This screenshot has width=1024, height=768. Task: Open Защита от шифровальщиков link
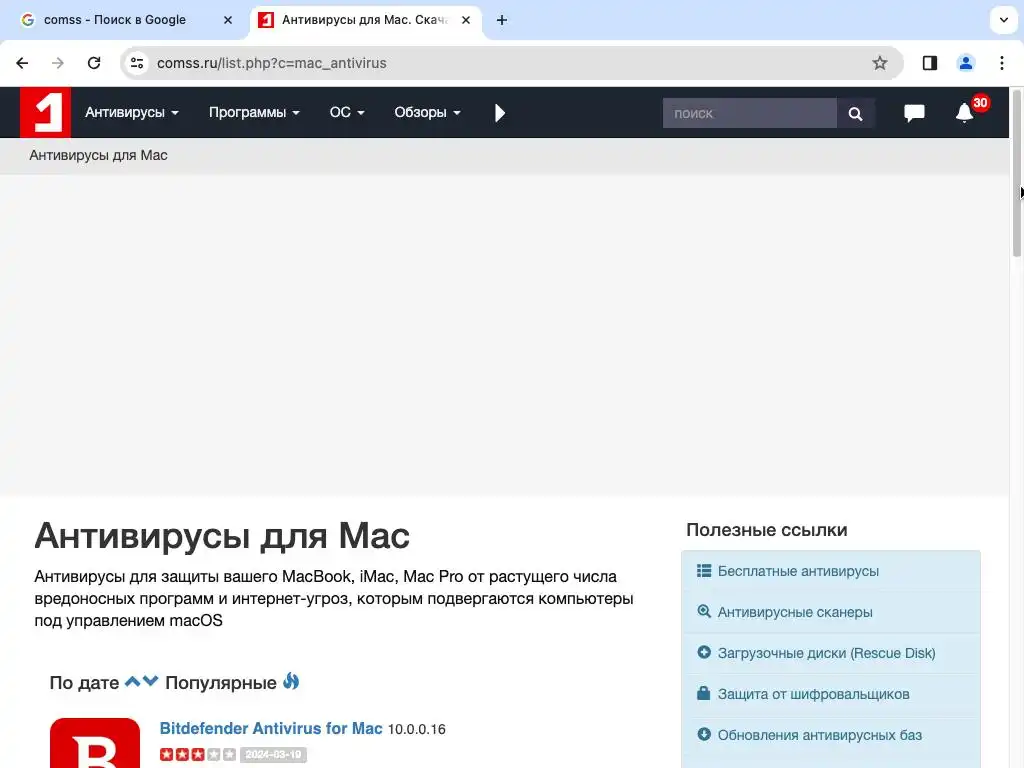click(x=813, y=694)
